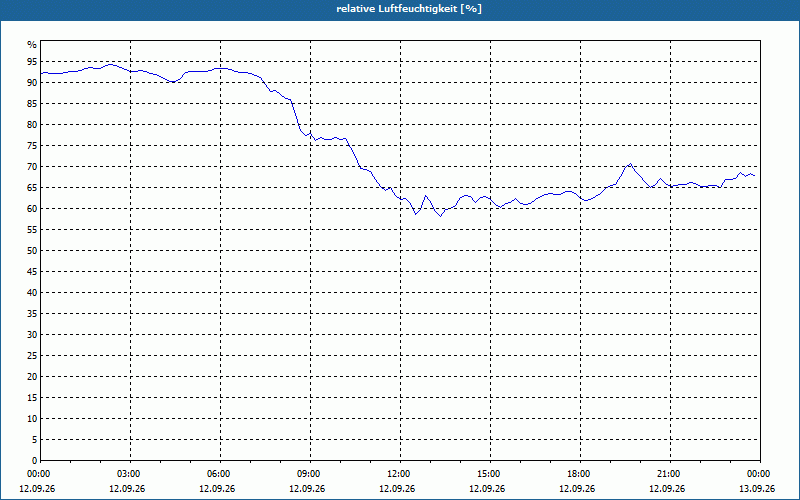Viewport: 800px width, 500px height.
Task: Click the single-digit y-axis label "5"
Action: 35,440
